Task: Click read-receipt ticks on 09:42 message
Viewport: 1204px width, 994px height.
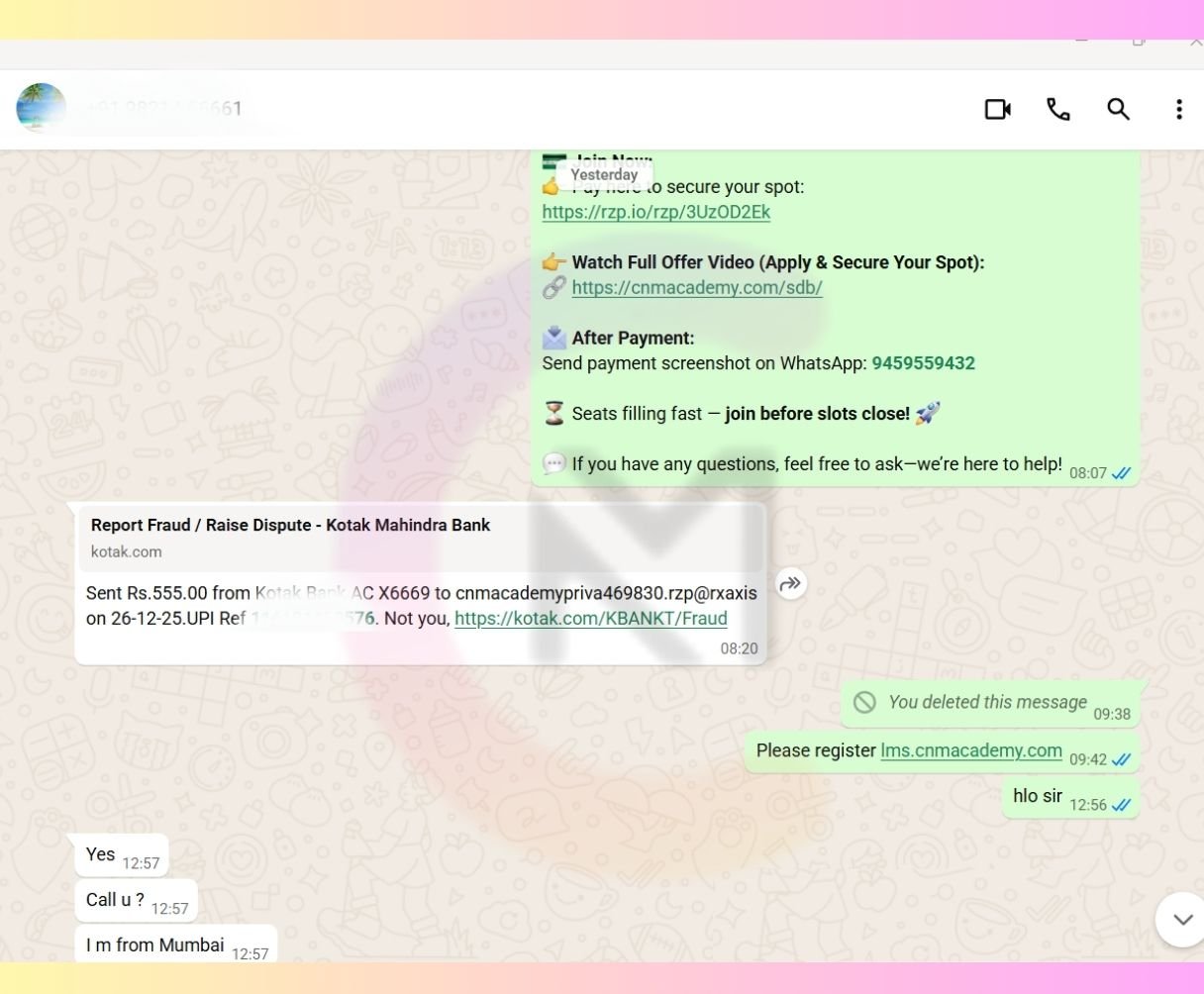Action: click(1121, 759)
